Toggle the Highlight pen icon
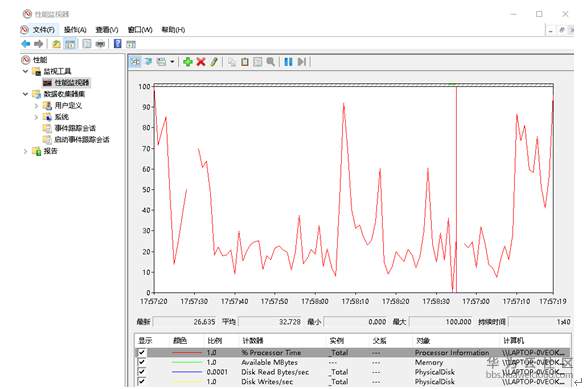The image size is (584, 389). [213, 61]
